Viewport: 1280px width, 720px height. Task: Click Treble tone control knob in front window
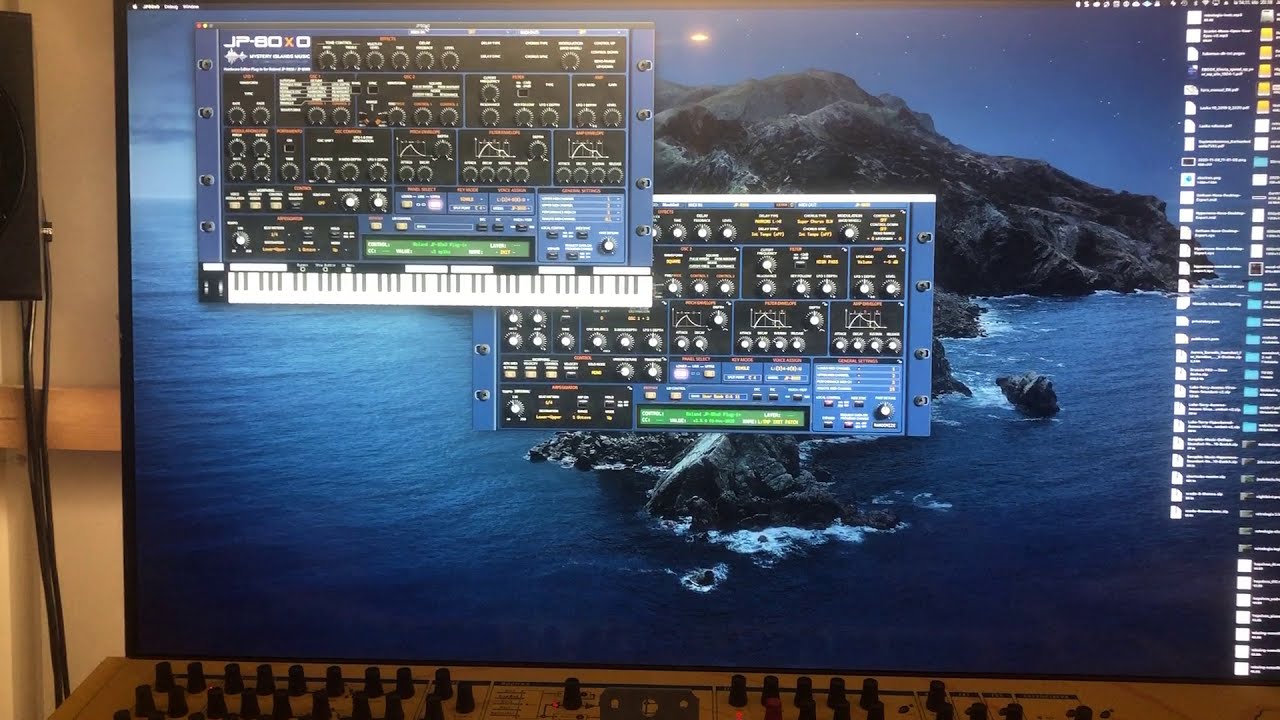tap(351, 60)
